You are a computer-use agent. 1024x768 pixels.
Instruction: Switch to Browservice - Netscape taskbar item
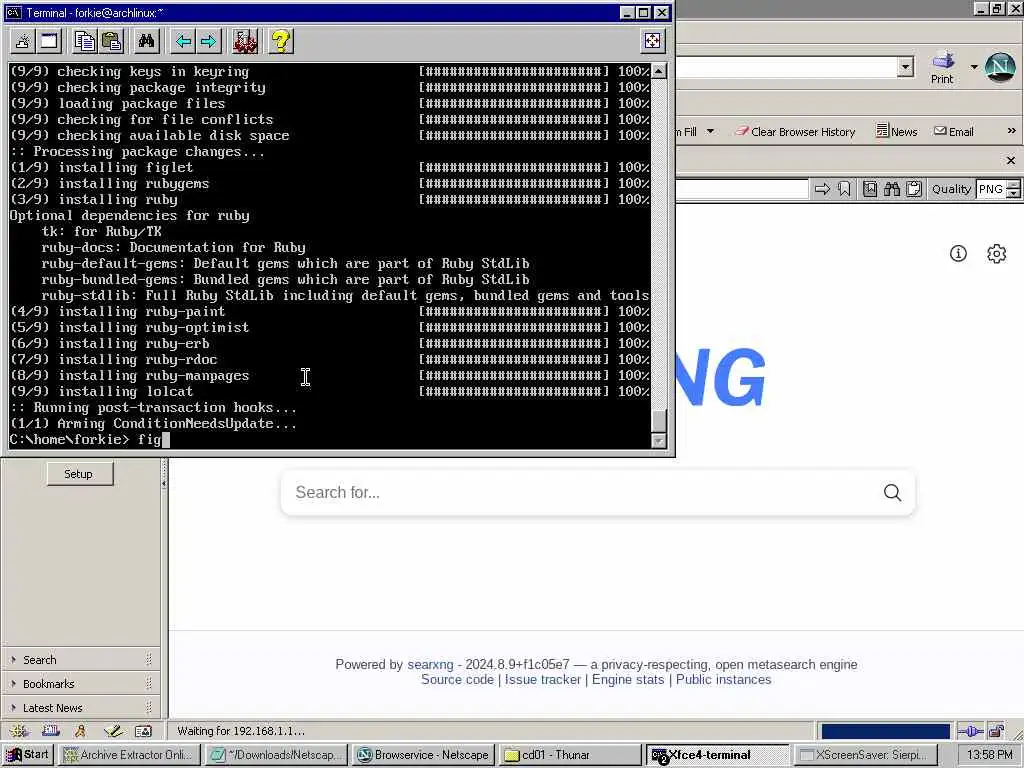click(x=424, y=755)
